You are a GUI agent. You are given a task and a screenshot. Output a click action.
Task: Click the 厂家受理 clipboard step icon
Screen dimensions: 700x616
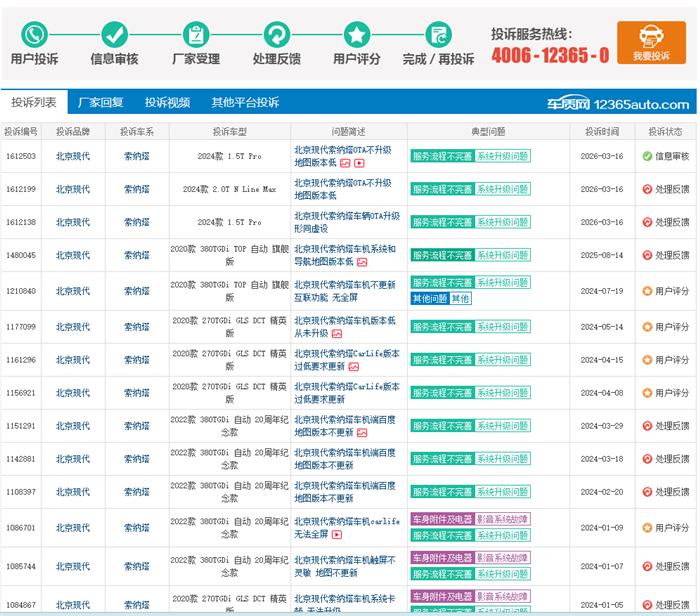click(196, 34)
